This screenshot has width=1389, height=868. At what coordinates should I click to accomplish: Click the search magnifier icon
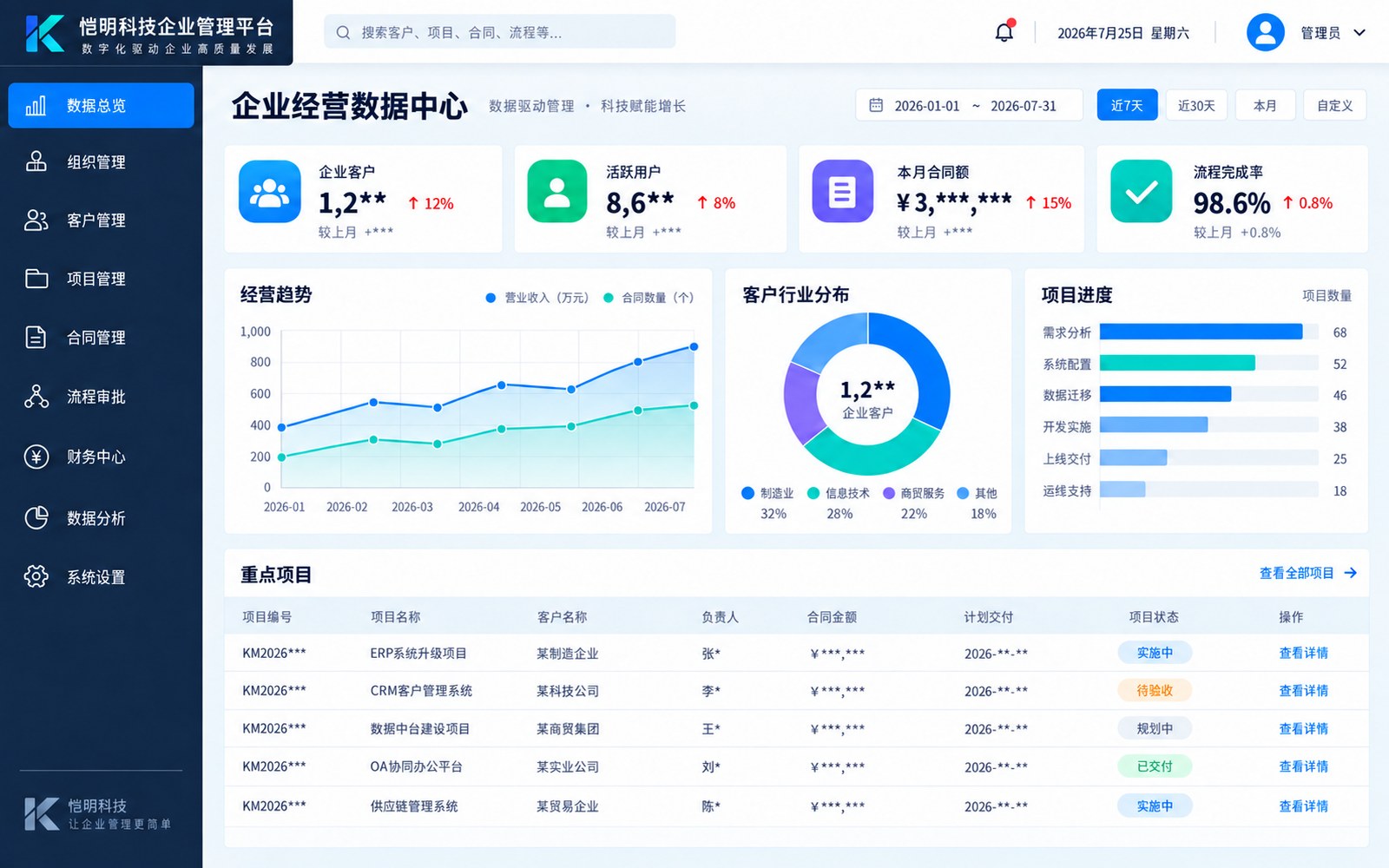[x=343, y=32]
